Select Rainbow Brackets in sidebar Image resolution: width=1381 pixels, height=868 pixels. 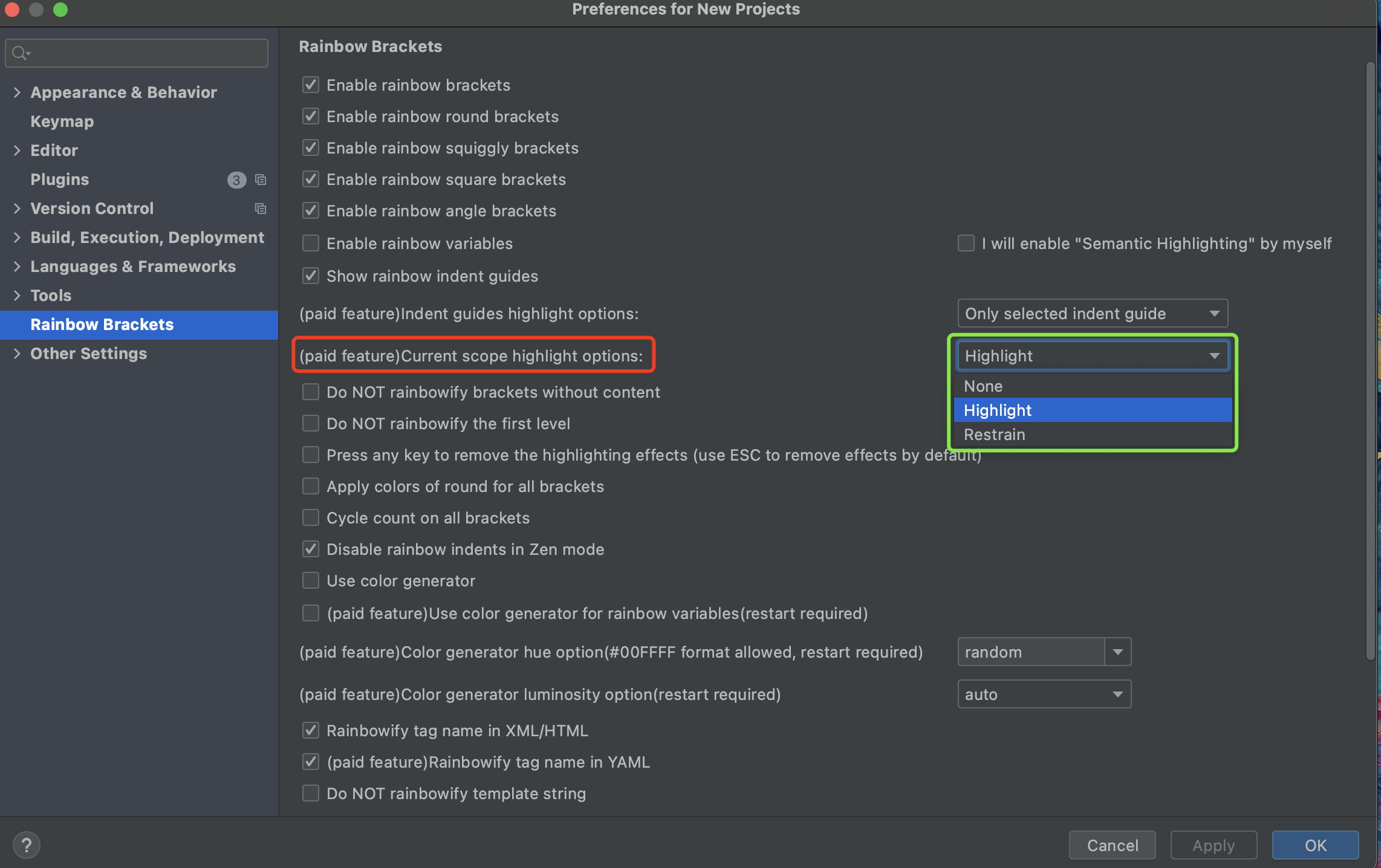click(139, 325)
